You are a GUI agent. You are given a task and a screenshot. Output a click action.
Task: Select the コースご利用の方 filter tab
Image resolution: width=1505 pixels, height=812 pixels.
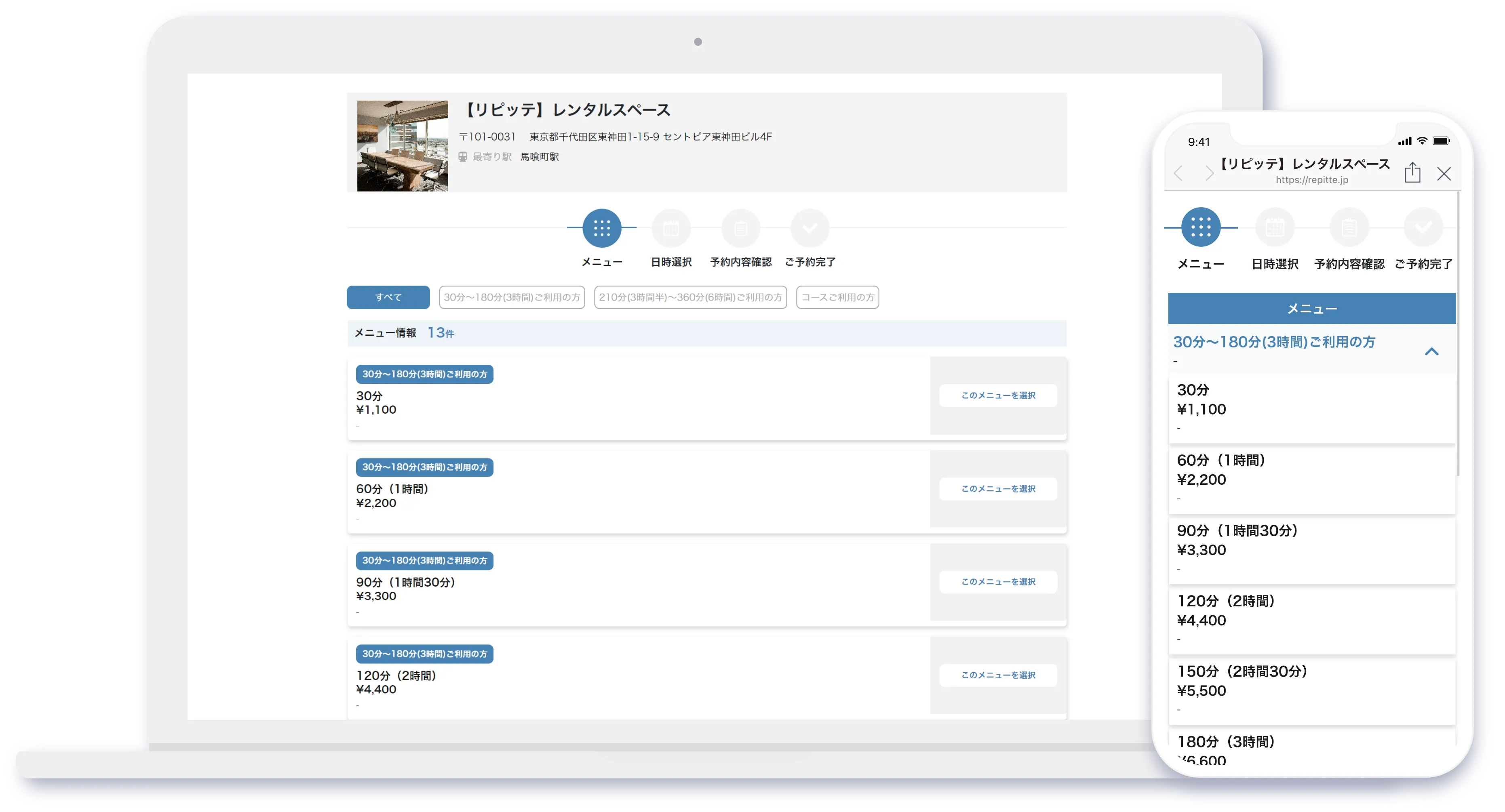[x=837, y=297]
